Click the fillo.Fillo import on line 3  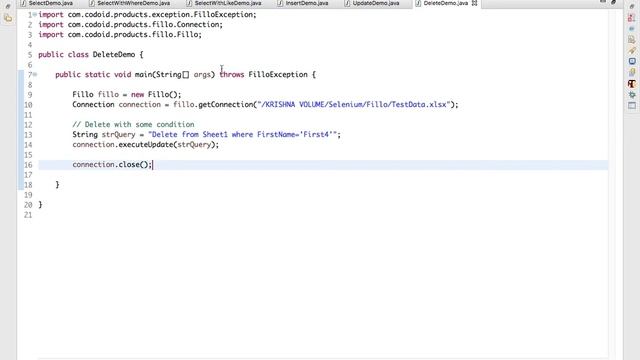coord(135,35)
